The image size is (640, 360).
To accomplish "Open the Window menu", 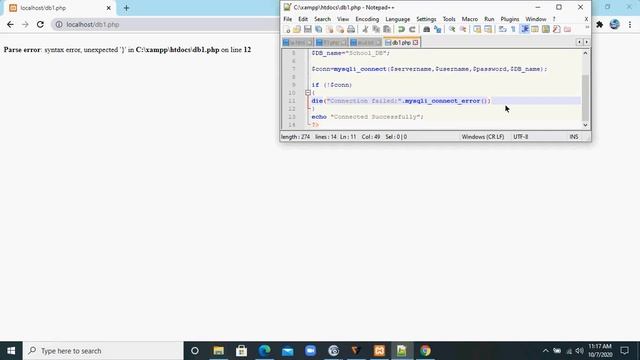I will [x=536, y=19].
